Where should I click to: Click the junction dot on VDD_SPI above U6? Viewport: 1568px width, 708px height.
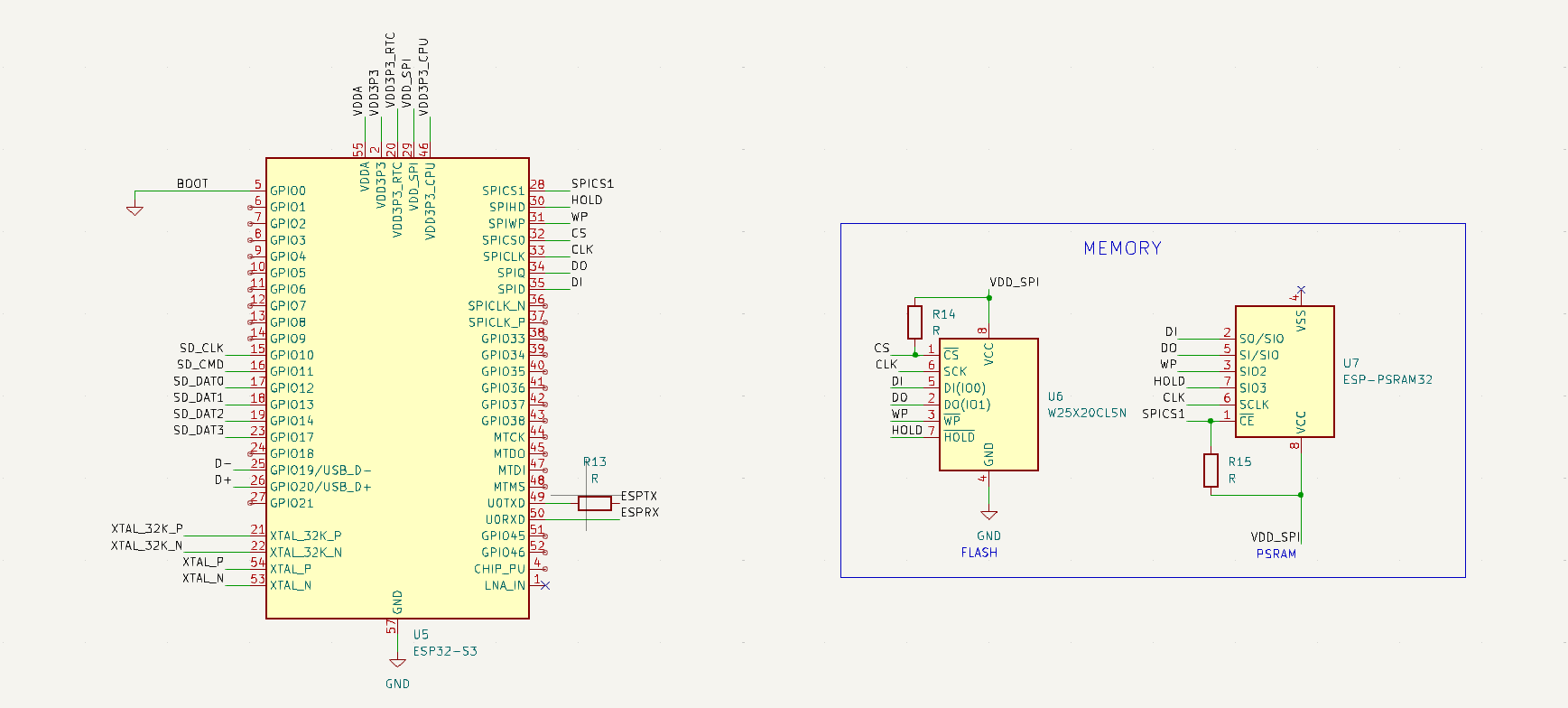(989, 298)
